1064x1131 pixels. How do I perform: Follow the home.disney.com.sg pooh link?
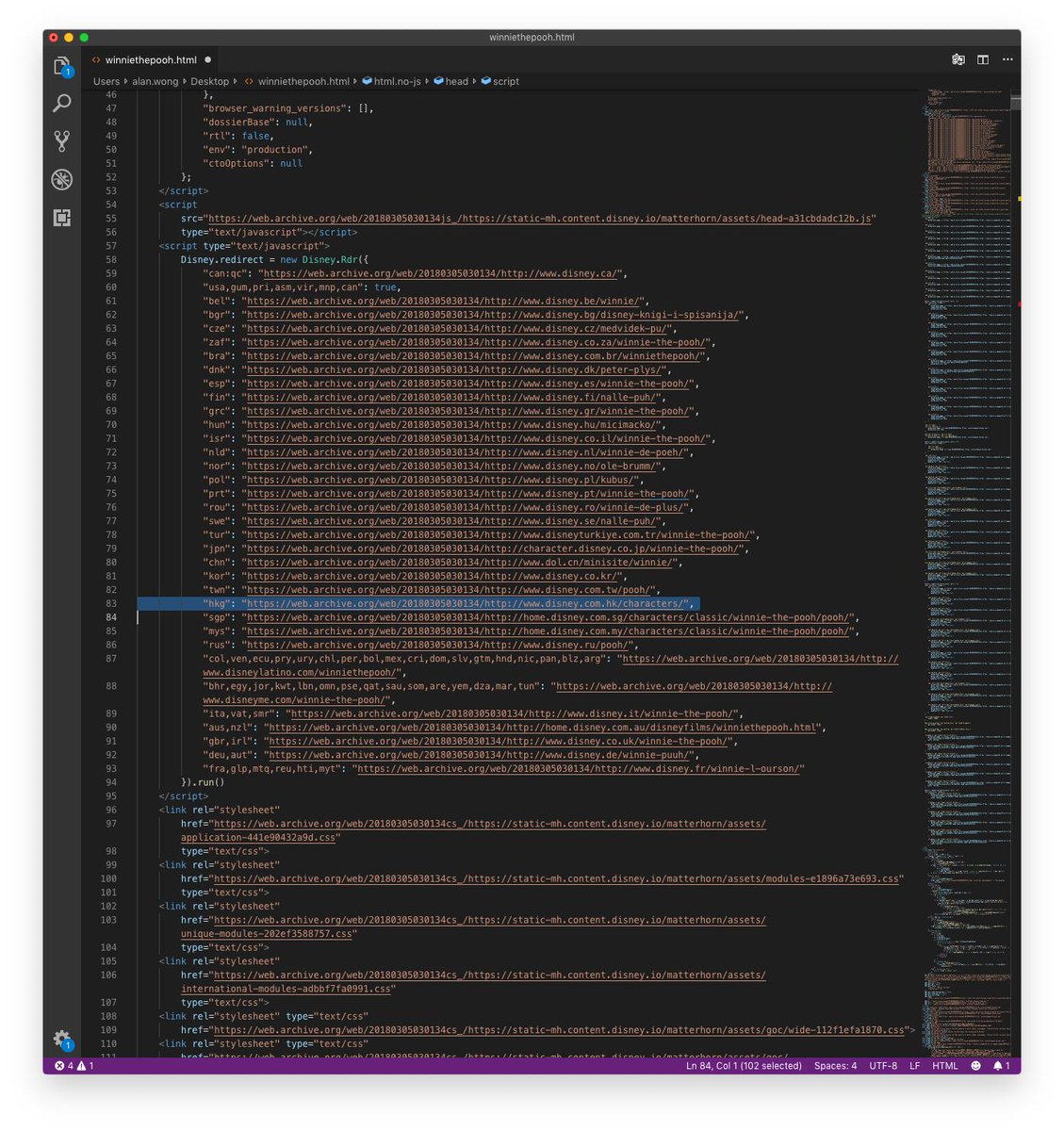[x=549, y=617]
